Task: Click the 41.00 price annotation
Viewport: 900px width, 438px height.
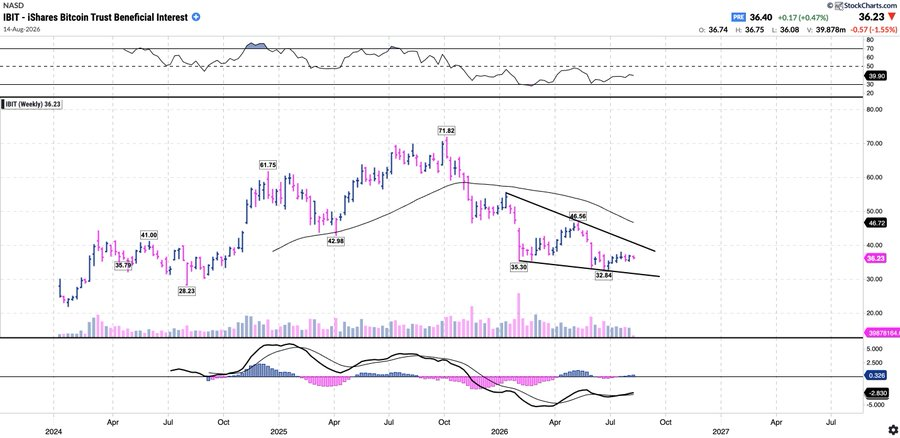Action: 149,235
